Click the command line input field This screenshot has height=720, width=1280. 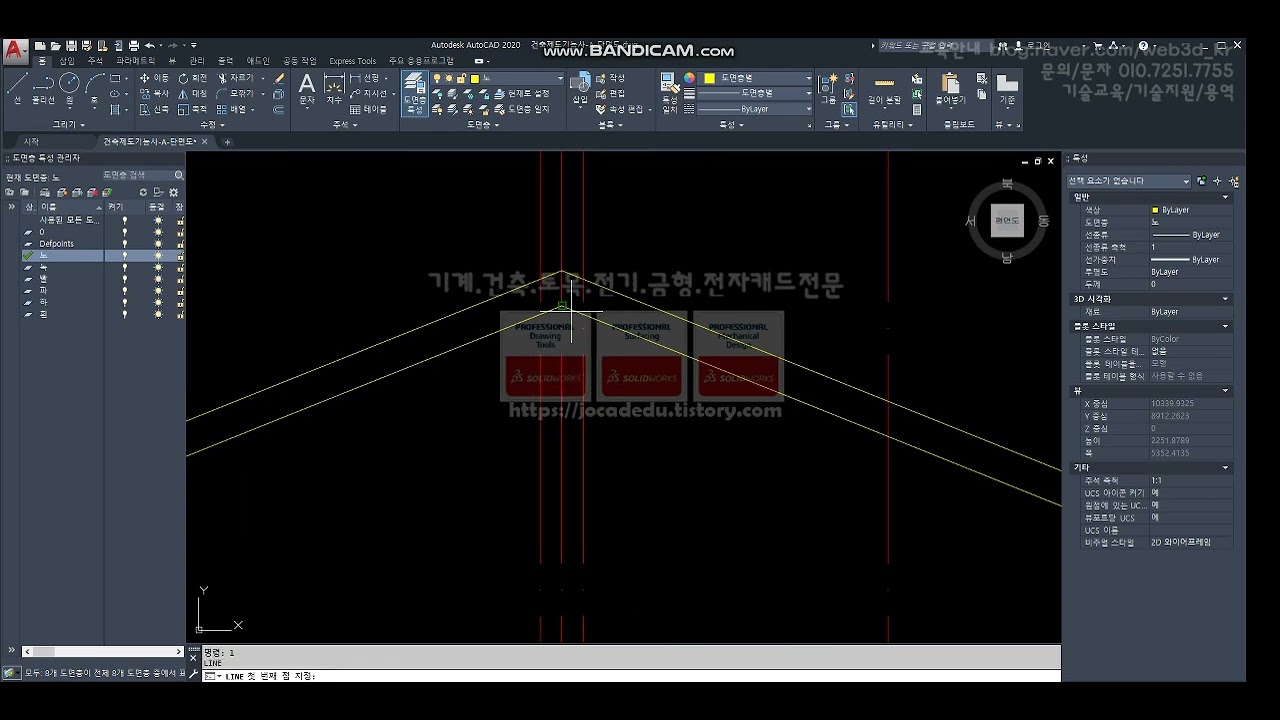pyautogui.click(x=630, y=676)
